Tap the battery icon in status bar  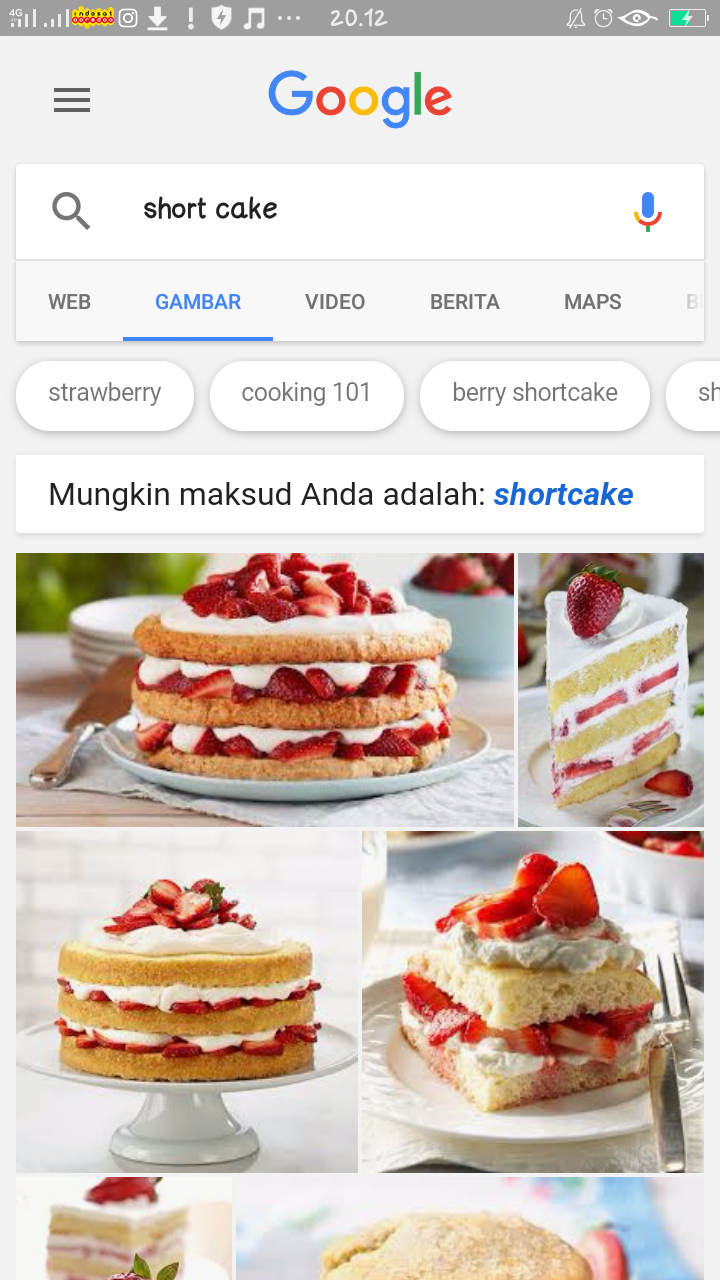(688, 18)
